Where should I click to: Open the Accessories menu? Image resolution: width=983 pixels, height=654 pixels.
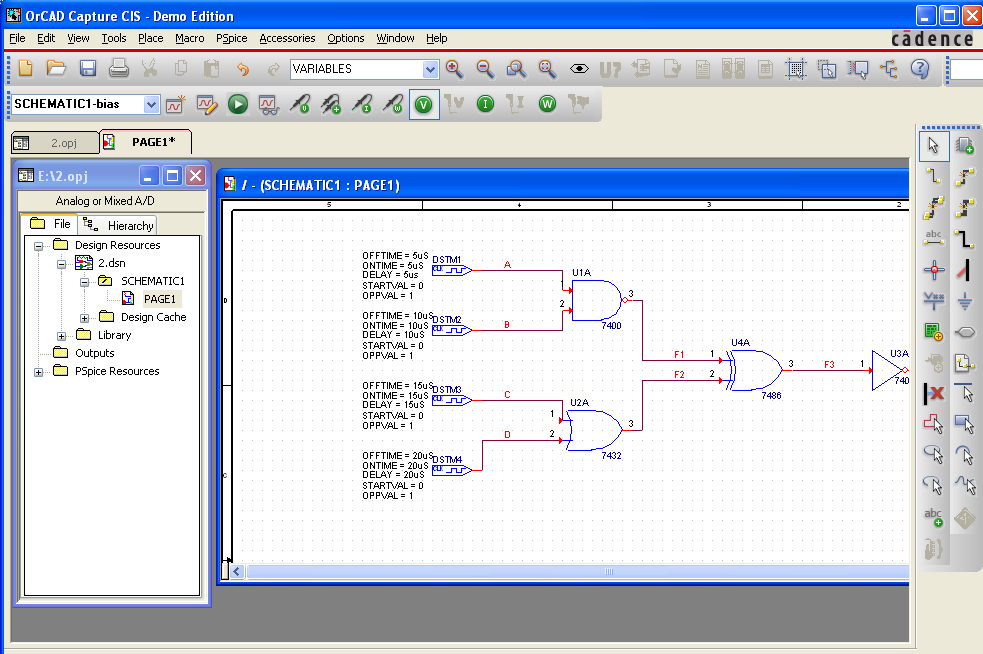(287, 38)
